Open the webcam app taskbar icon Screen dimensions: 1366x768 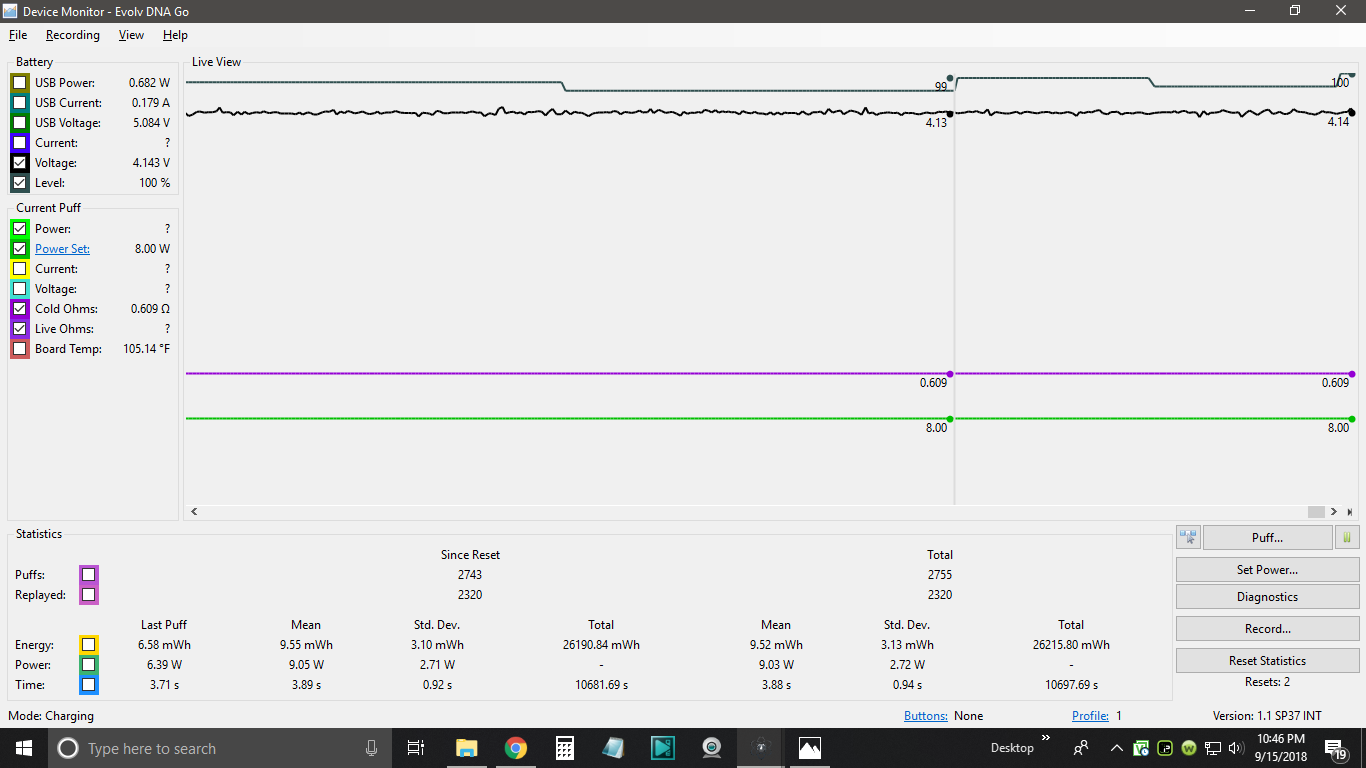click(712, 748)
